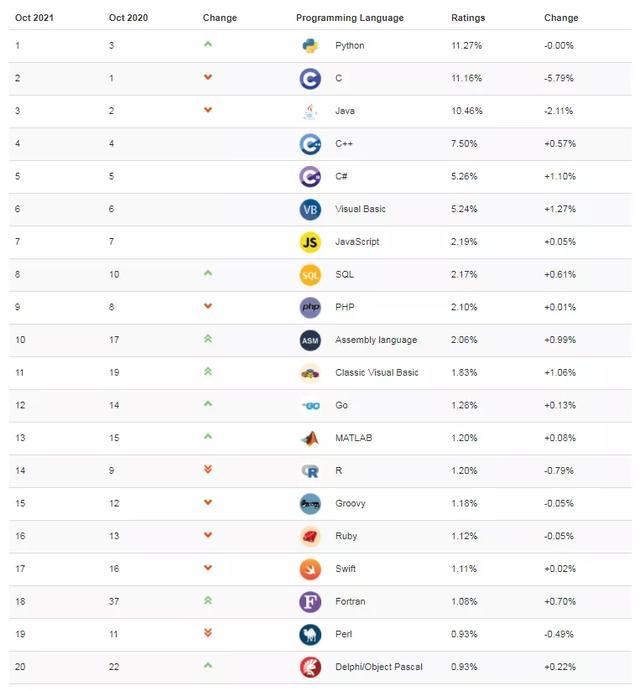Viewport: 640px width, 691px height.
Task: Click the Python logo icon
Action: [310, 46]
